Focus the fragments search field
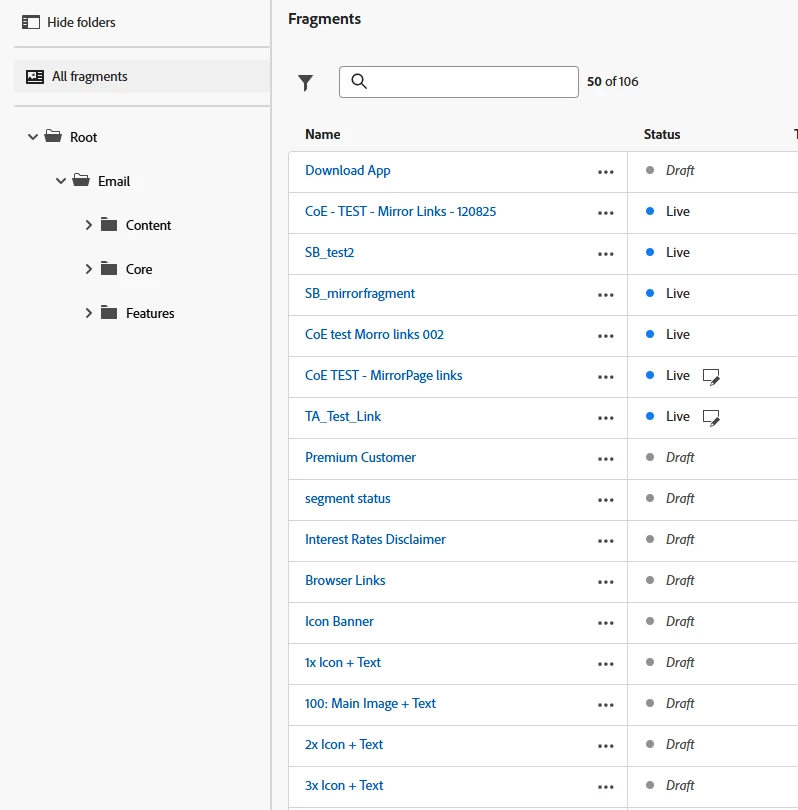 point(470,82)
